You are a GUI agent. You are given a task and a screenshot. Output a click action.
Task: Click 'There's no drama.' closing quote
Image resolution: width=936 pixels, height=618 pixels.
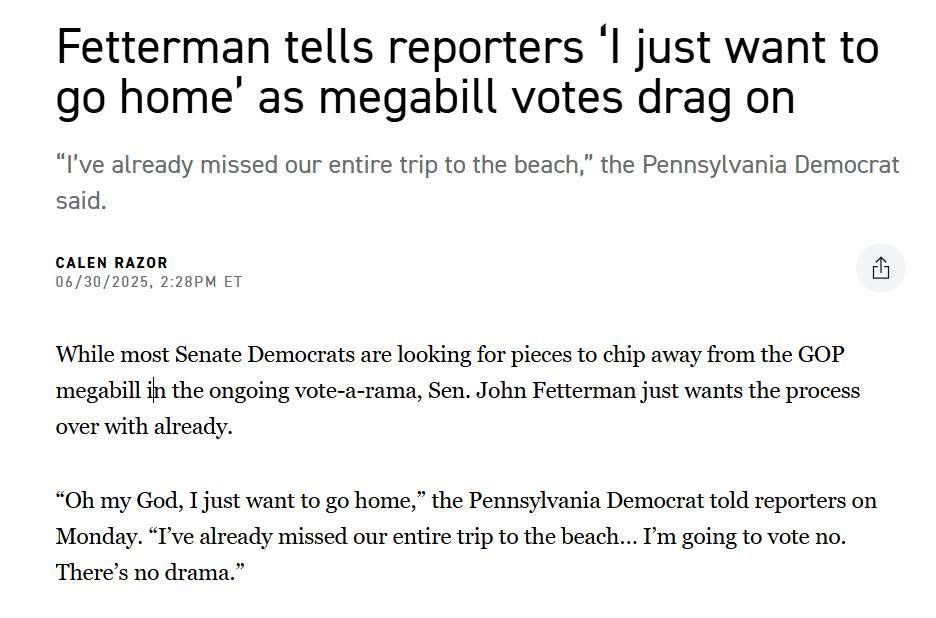coord(150,573)
